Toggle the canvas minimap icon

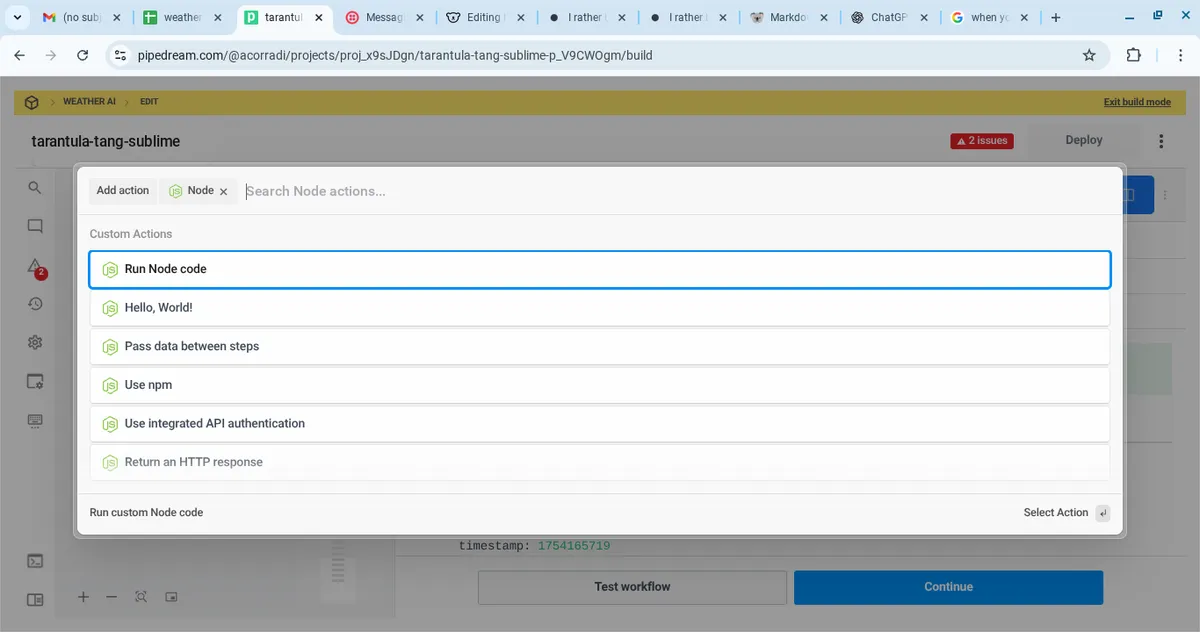pos(171,597)
